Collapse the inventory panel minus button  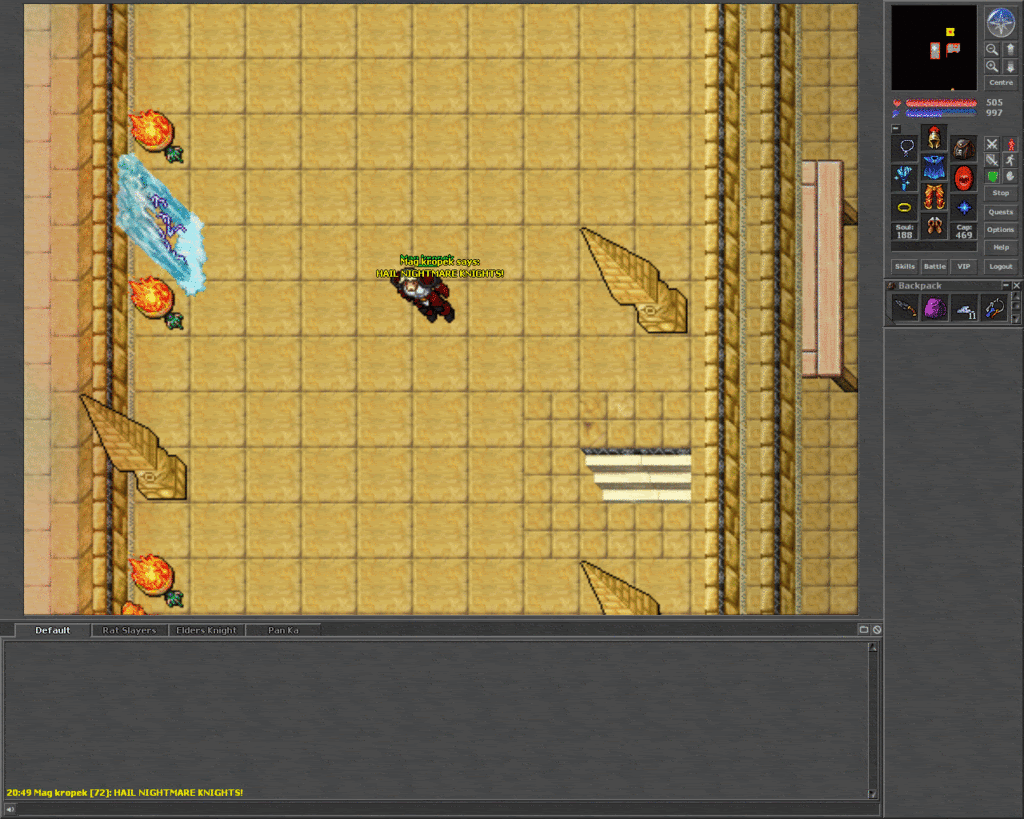[896, 129]
